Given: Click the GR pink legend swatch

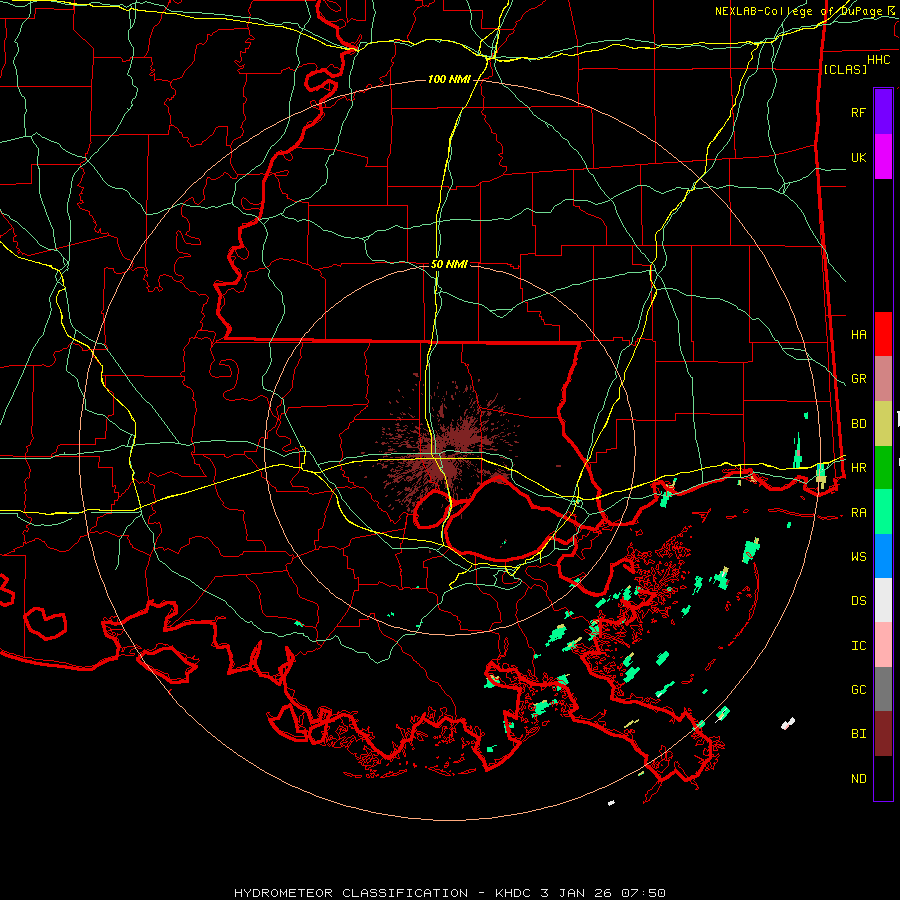Looking at the screenshot, I should pyautogui.click(x=883, y=379).
